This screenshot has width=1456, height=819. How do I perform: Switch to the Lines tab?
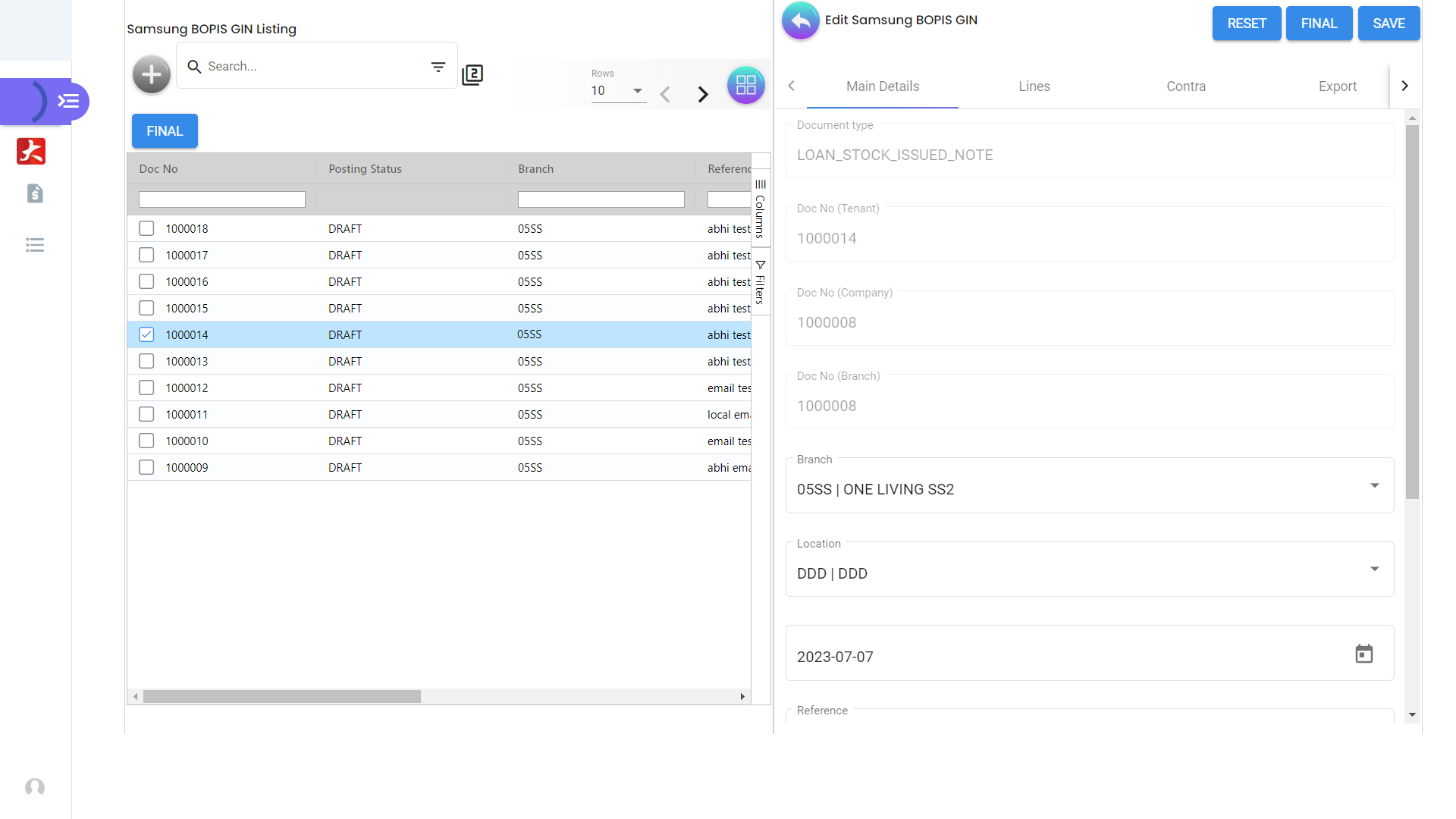pos(1034,86)
